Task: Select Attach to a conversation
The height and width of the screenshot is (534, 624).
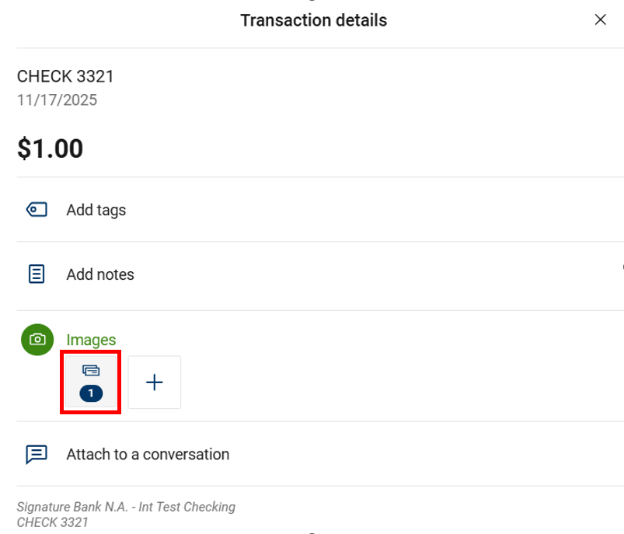Action: click(148, 454)
